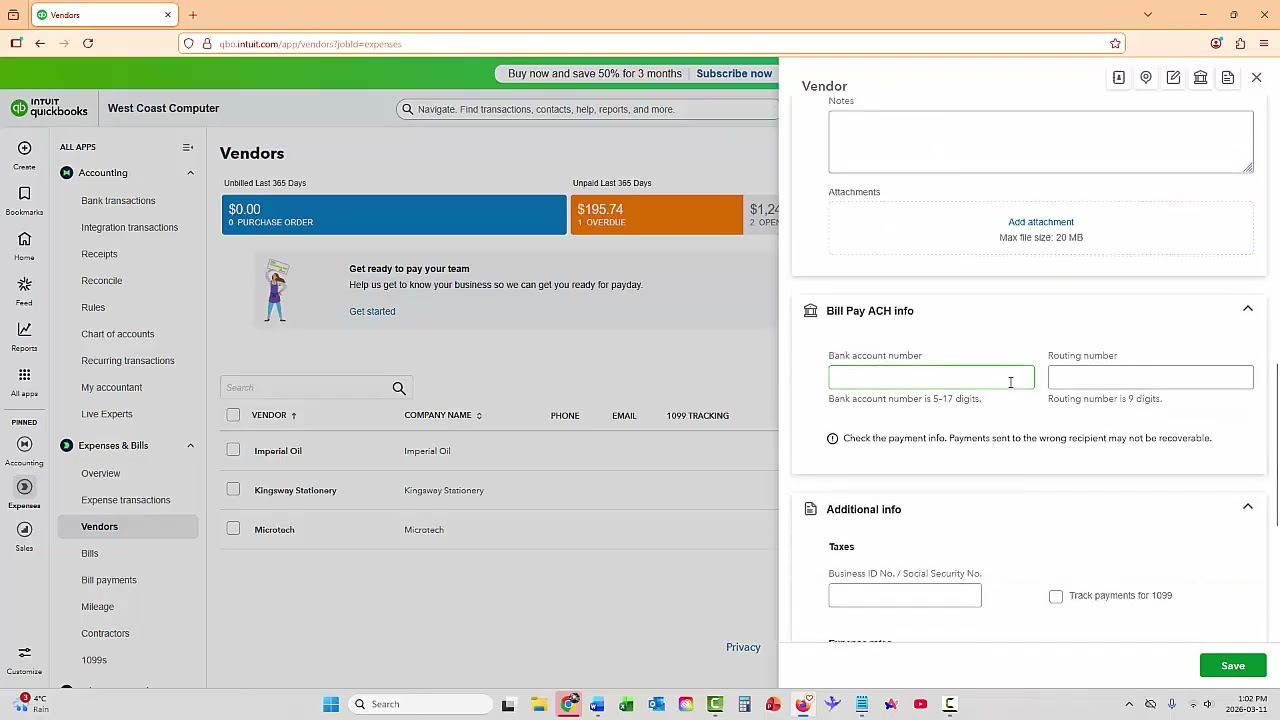The width and height of the screenshot is (1280, 720).
Task: Open Windows Start menu
Action: 331,704
